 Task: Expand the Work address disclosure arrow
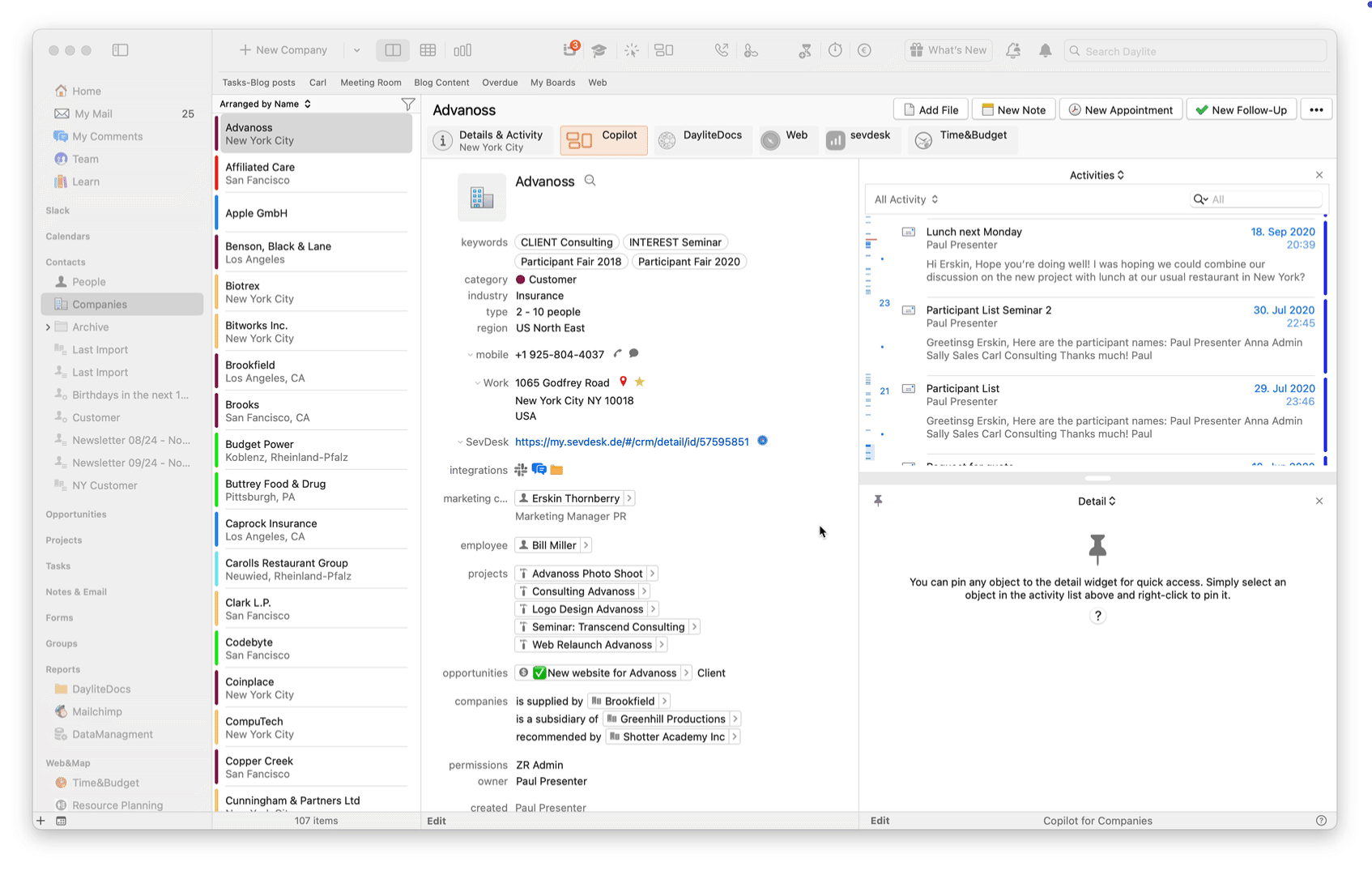pos(477,383)
